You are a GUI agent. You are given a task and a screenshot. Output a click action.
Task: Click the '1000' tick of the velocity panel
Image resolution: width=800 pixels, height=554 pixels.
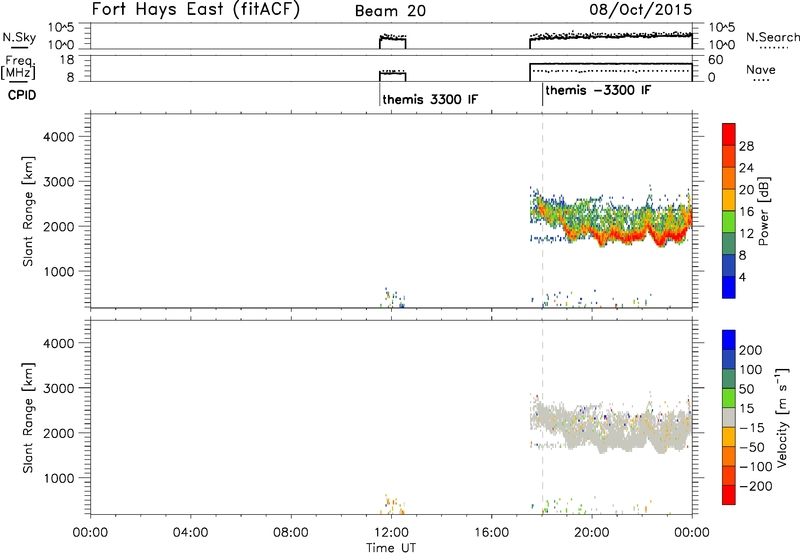pyautogui.click(x=59, y=478)
